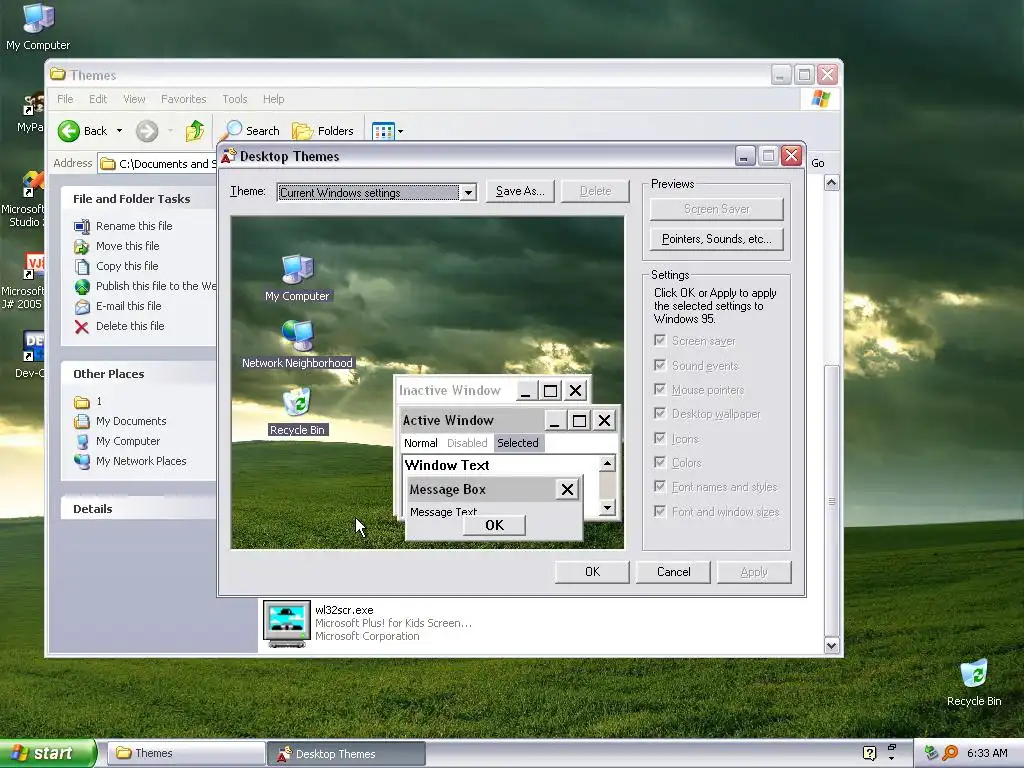
Task: Click the Other Places panel header
Action: [x=138, y=374]
